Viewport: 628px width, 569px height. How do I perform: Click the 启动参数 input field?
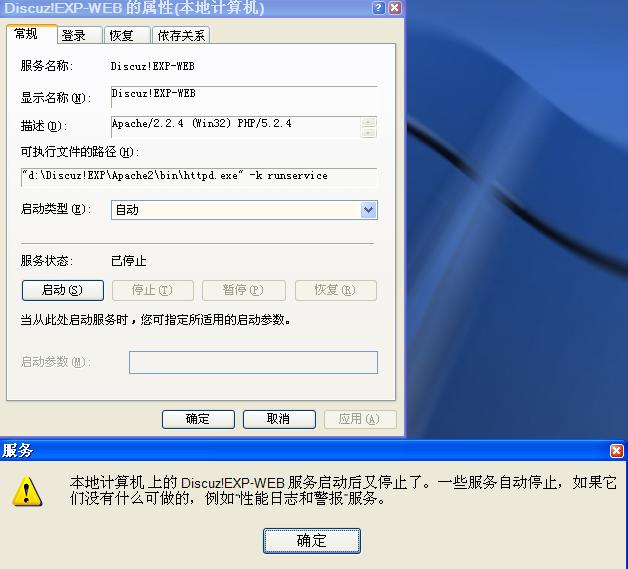point(253,362)
